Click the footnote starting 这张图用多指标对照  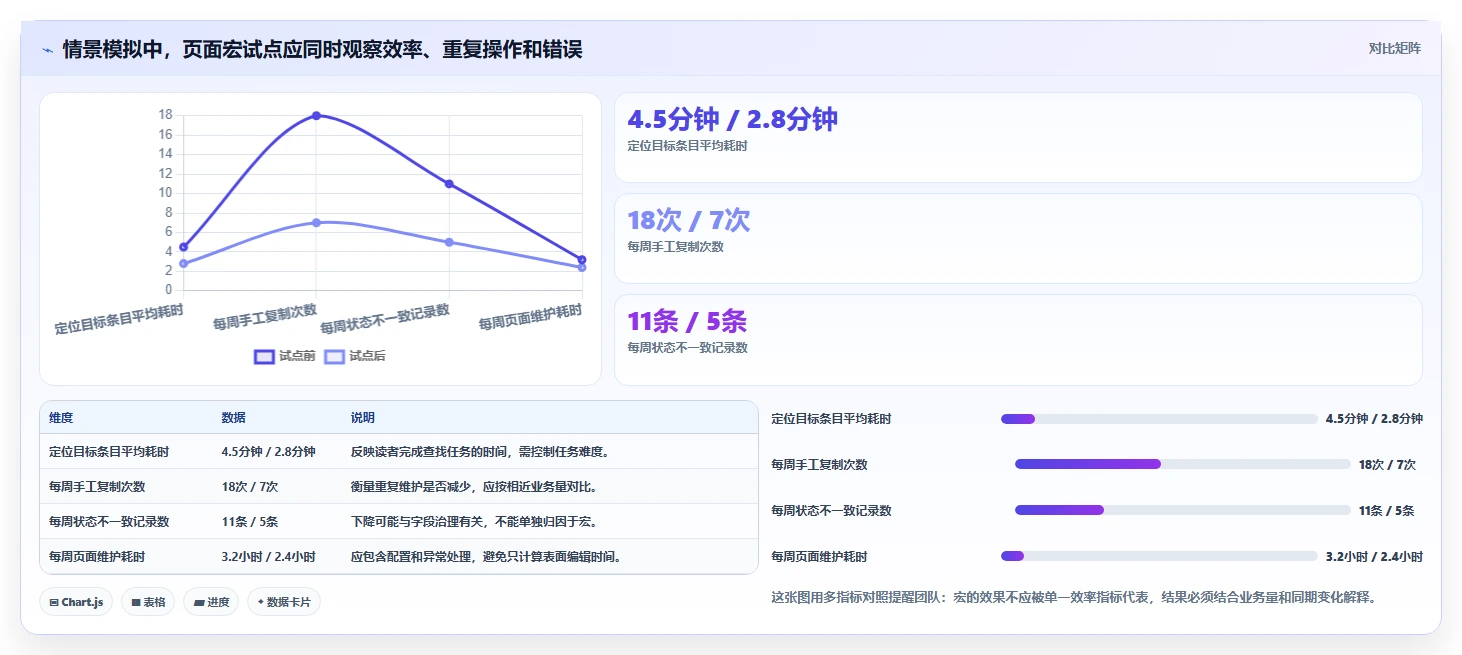1075,598
